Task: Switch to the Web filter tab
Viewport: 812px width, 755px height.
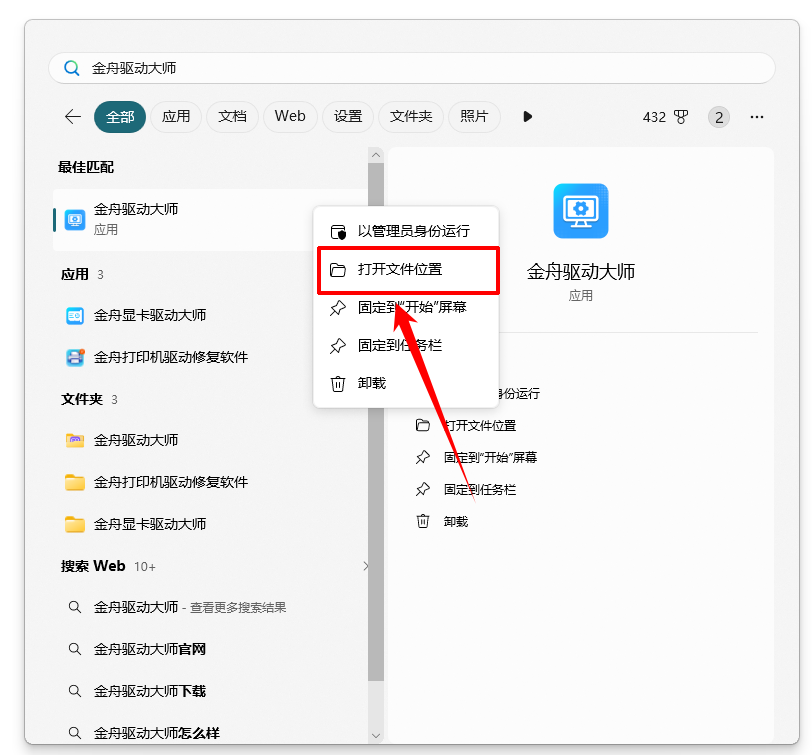Action: [x=290, y=117]
